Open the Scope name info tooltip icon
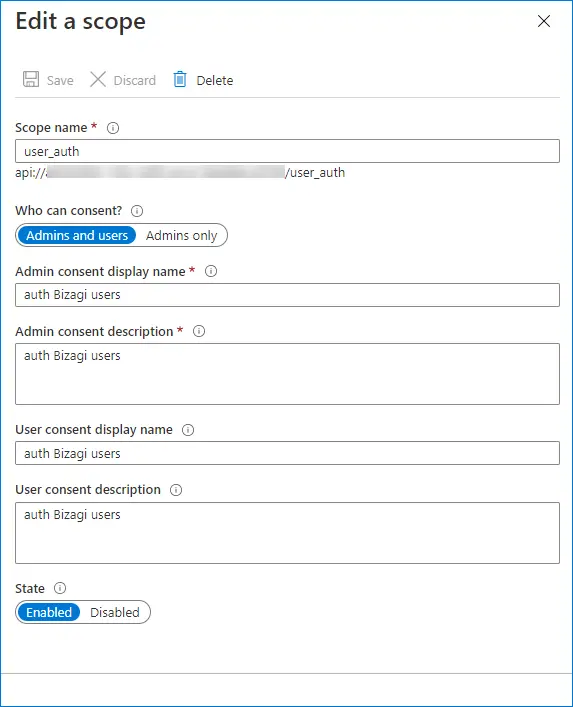Image resolution: width=573 pixels, height=707 pixels. pyautogui.click(x=113, y=128)
